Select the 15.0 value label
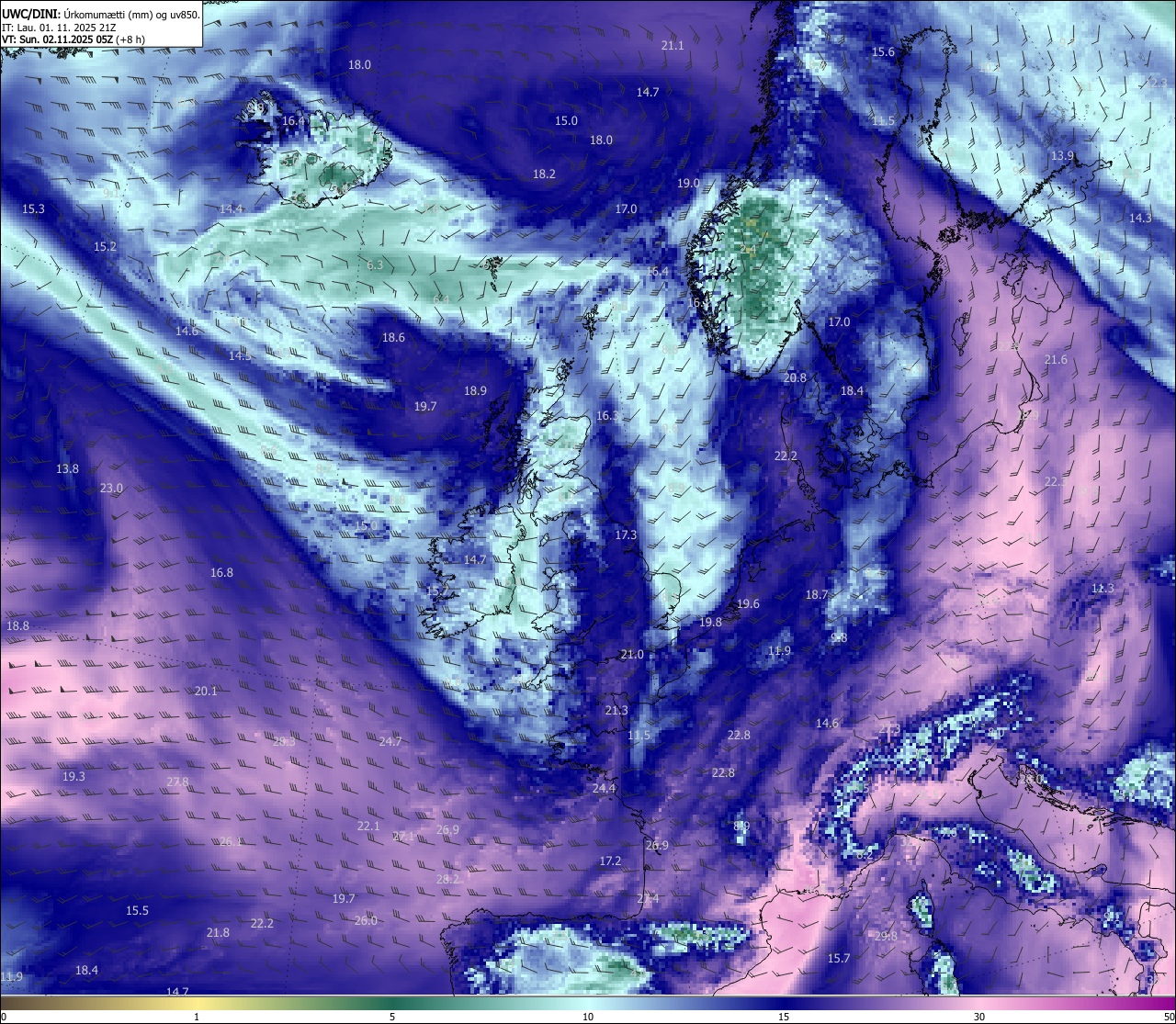Viewport: 1176px width, 1024px height. [566, 120]
